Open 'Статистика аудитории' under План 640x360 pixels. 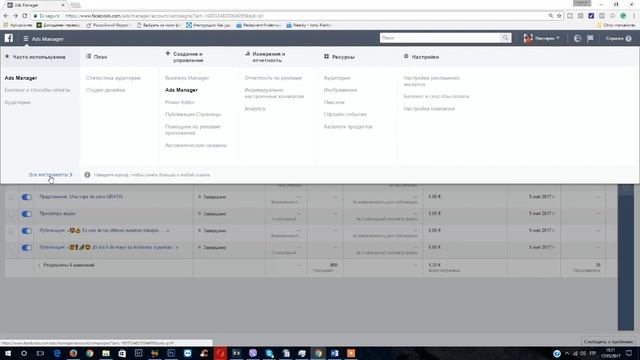tap(113, 78)
